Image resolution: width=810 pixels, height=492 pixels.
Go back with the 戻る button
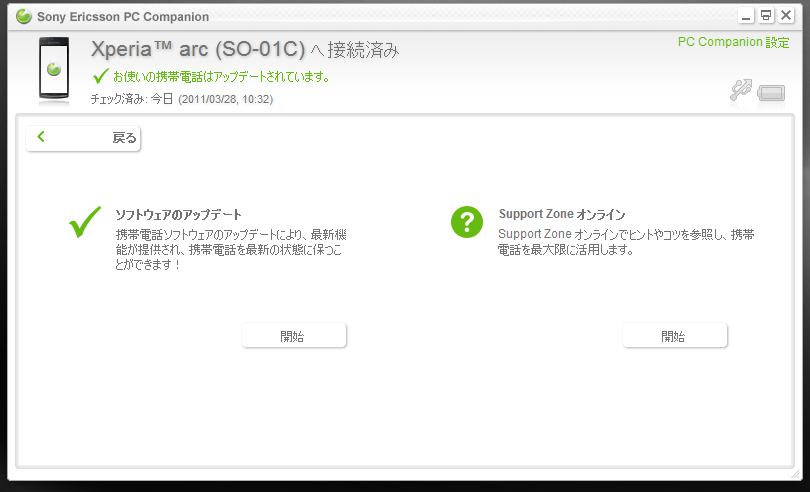click(83, 138)
